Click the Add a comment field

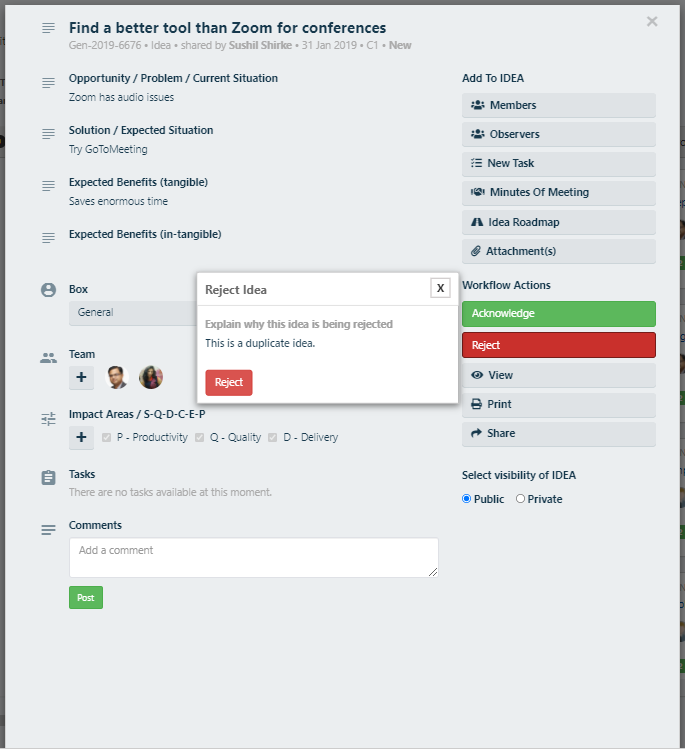click(x=253, y=557)
